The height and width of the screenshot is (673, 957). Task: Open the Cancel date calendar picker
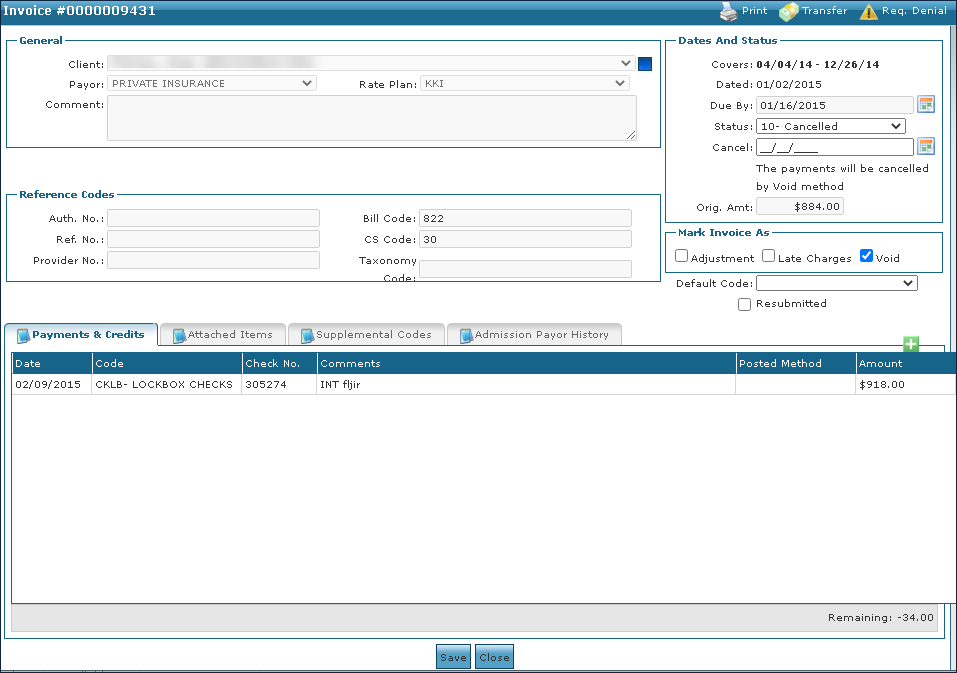point(926,147)
